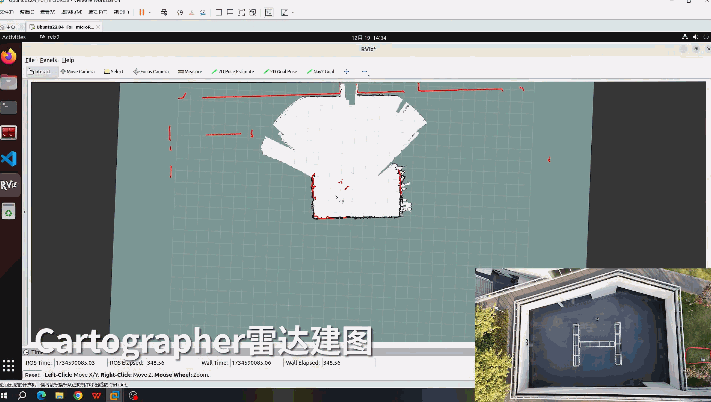Click VMware console view icon
The height and width of the screenshot is (402, 711).
click(x=268, y=12)
